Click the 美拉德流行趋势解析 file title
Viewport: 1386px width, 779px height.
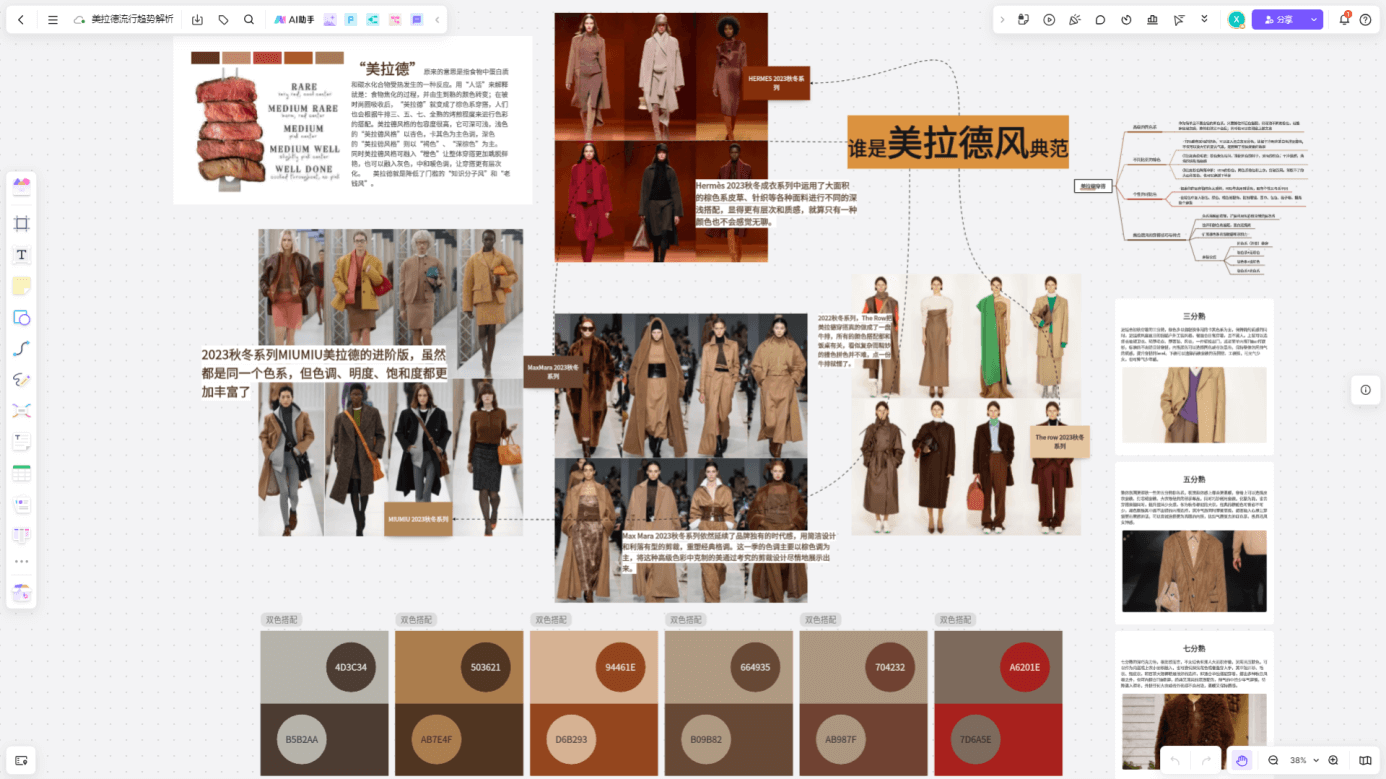click(x=132, y=20)
